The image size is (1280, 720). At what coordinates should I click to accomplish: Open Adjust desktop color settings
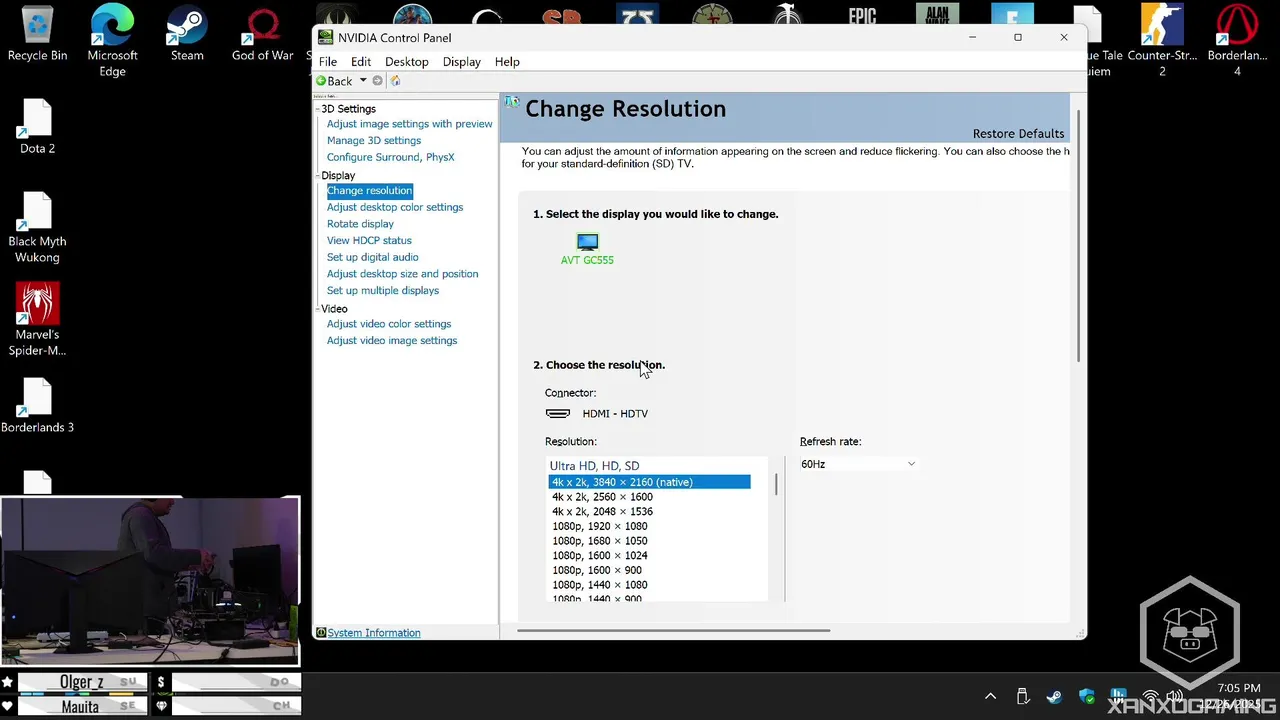[395, 207]
